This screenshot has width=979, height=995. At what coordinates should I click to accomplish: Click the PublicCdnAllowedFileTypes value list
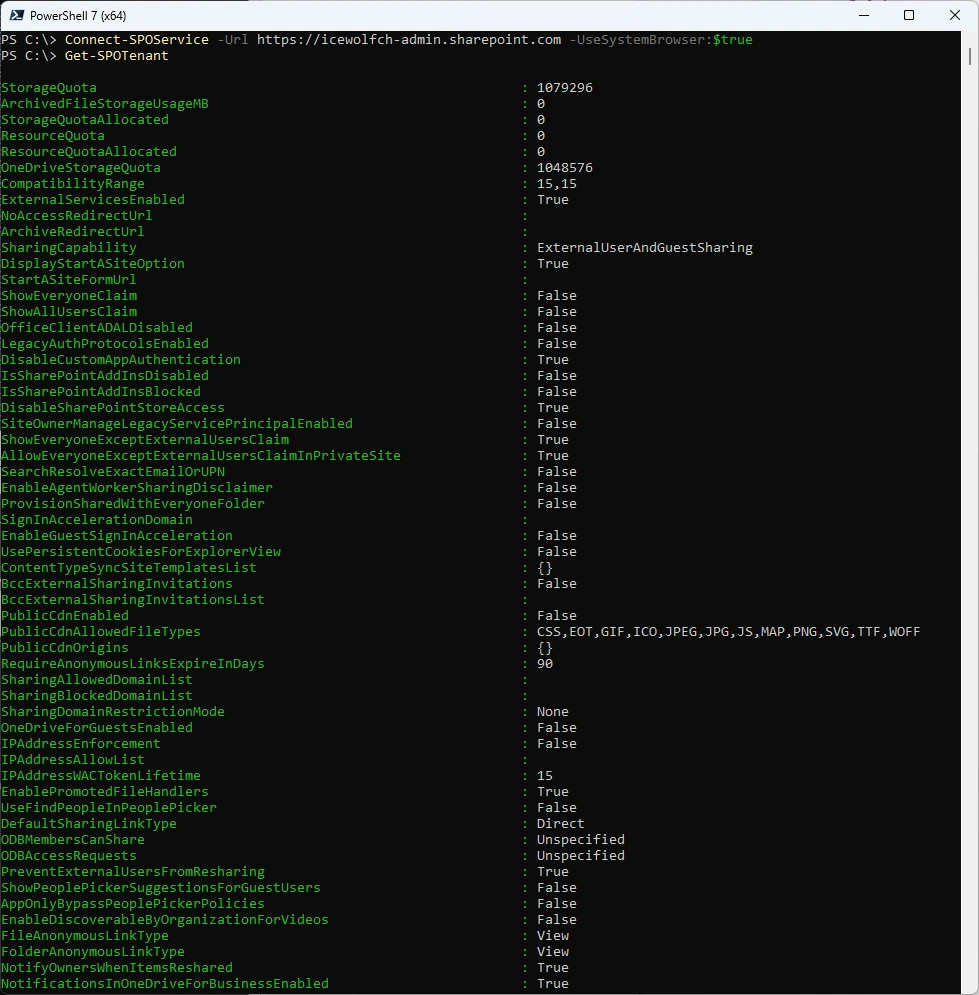click(728, 631)
